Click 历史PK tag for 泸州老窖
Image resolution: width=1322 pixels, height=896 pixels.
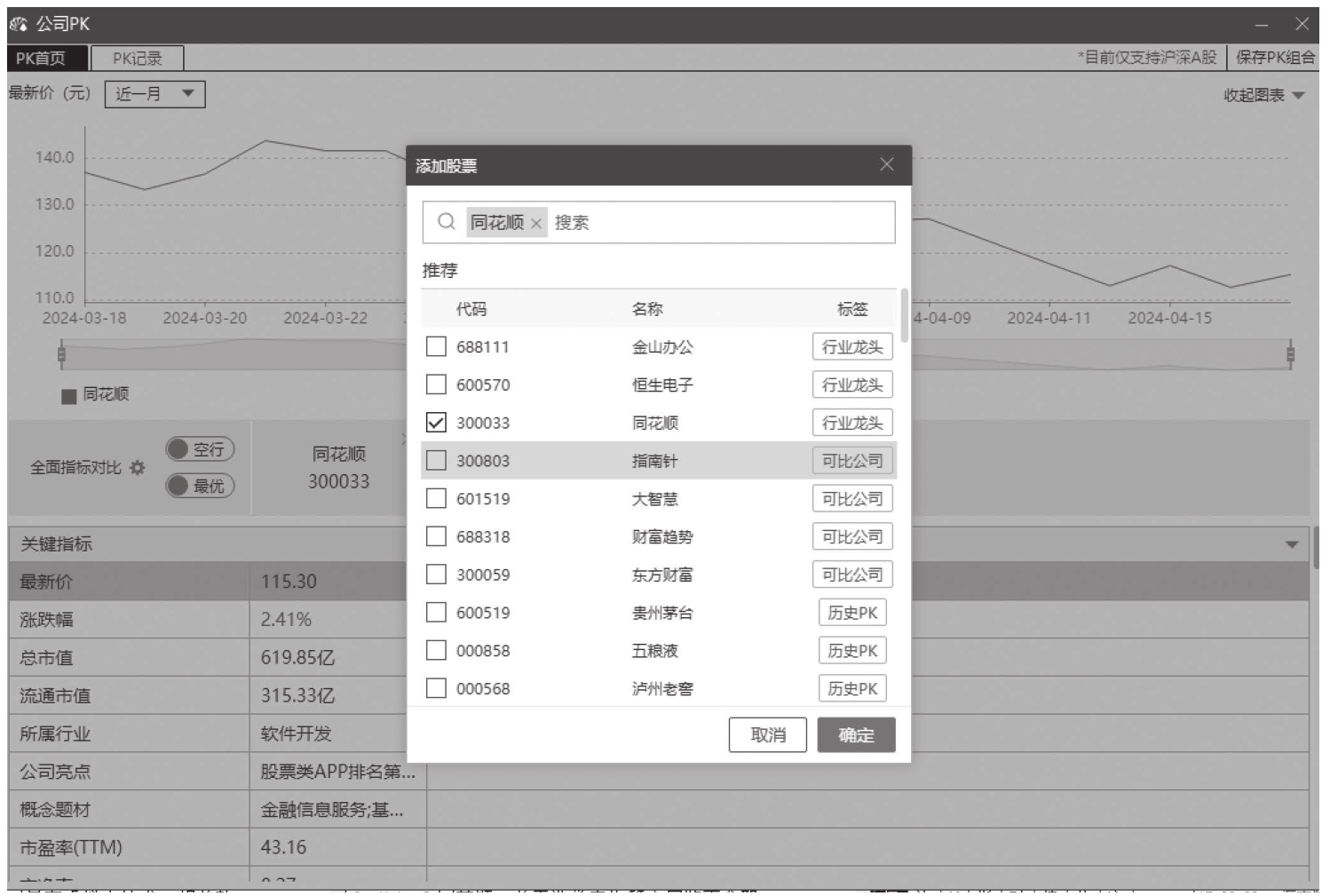point(852,688)
